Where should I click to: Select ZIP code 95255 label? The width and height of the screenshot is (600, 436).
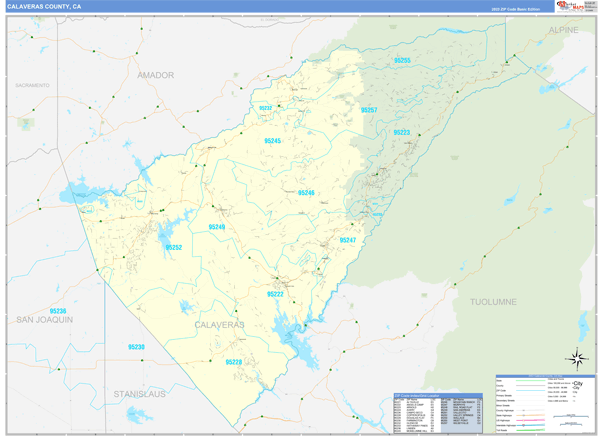401,61
